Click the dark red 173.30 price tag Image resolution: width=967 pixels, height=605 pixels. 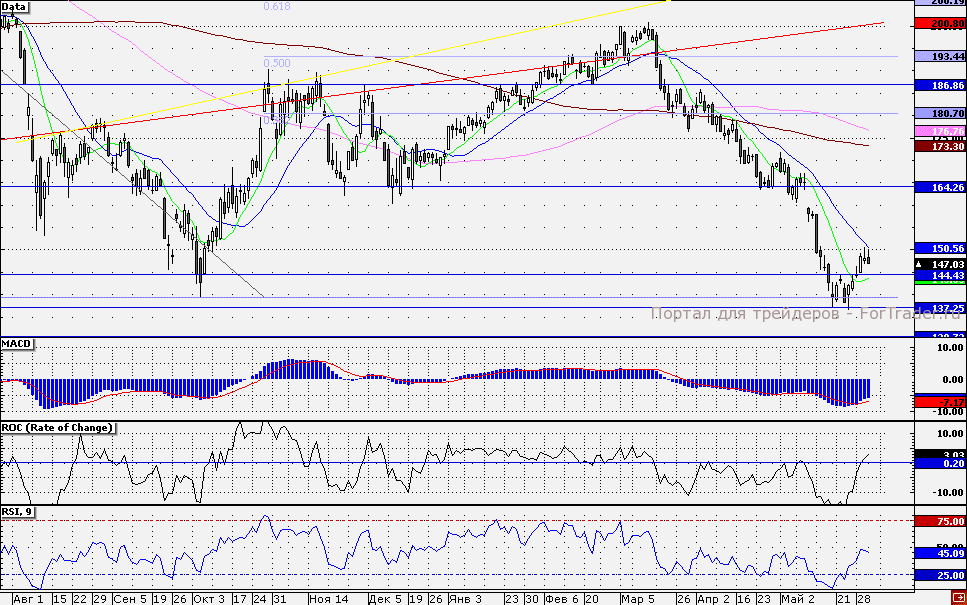[945, 146]
